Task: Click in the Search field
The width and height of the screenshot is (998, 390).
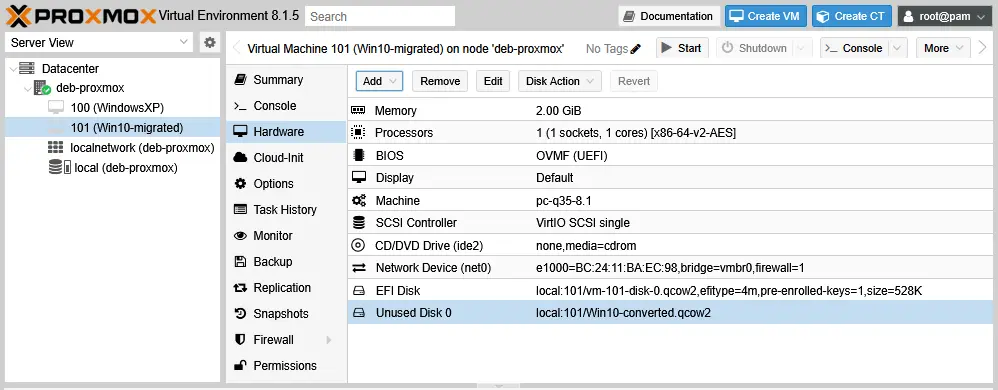Action: 380,17
